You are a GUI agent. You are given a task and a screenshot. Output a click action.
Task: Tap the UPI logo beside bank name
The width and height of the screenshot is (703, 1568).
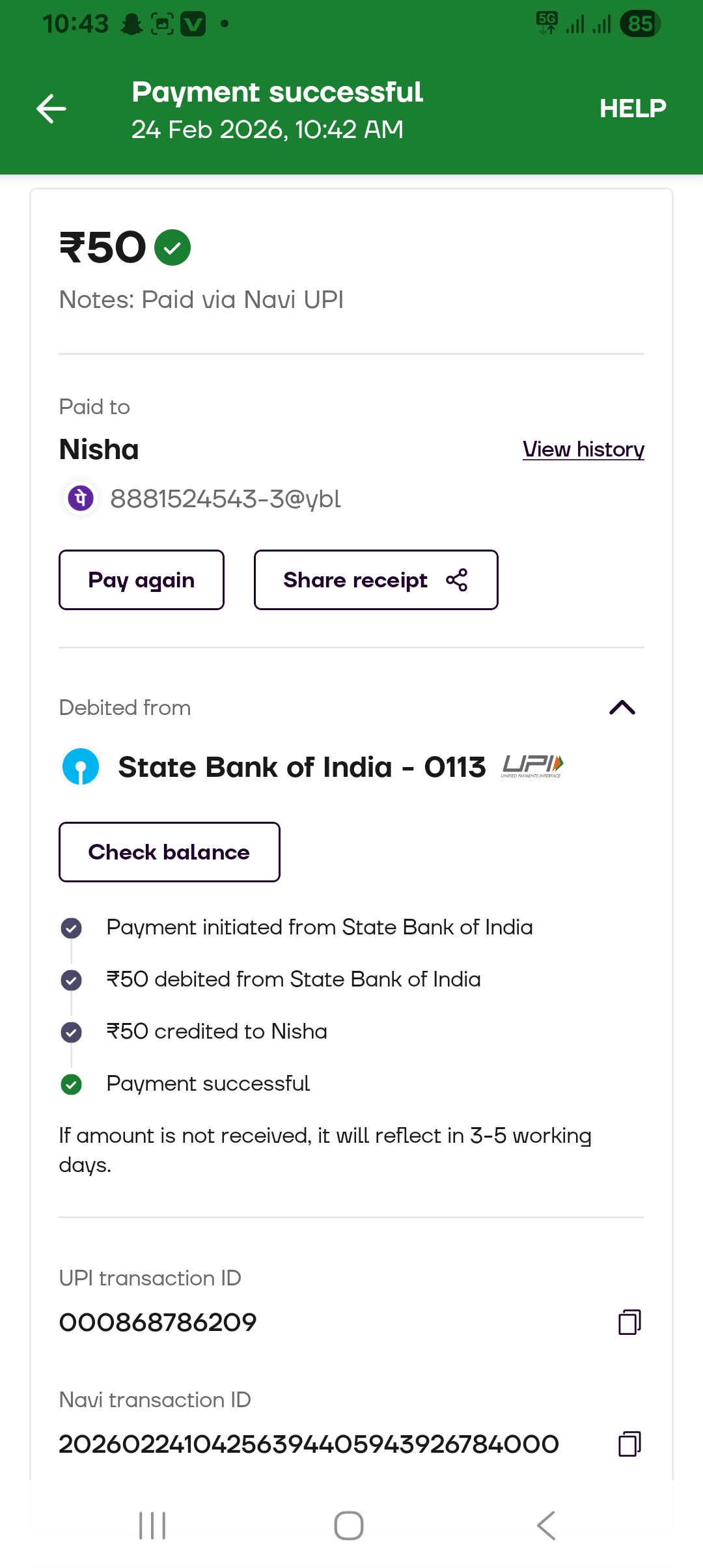pyautogui.click(x=532, y=766)
